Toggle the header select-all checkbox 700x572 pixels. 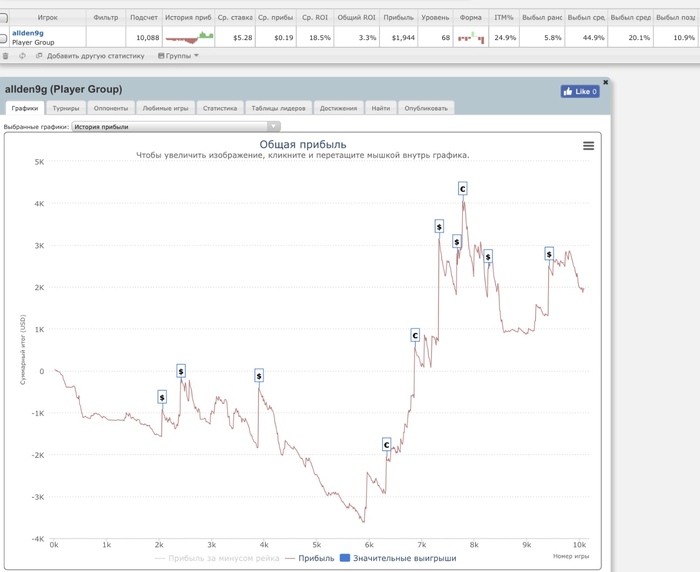point(3,18)
